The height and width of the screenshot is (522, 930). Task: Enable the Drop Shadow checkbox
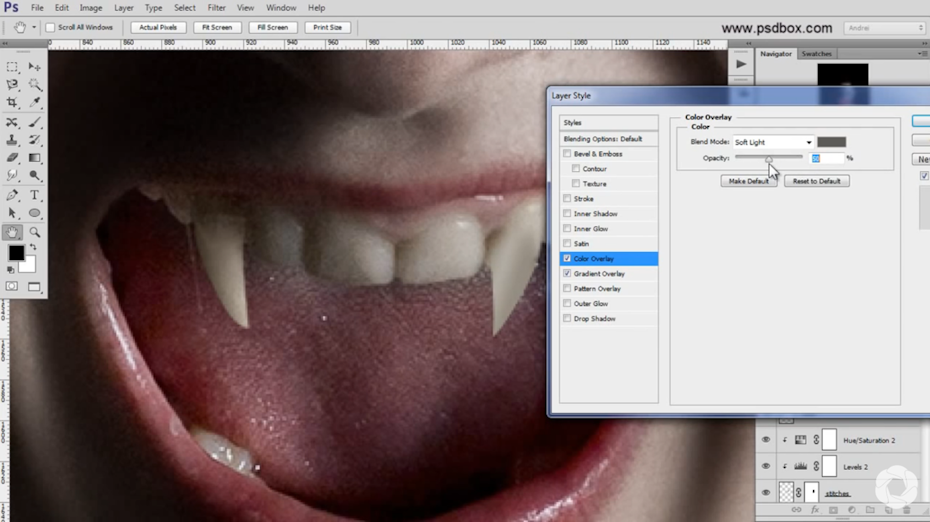pos(567,319)
